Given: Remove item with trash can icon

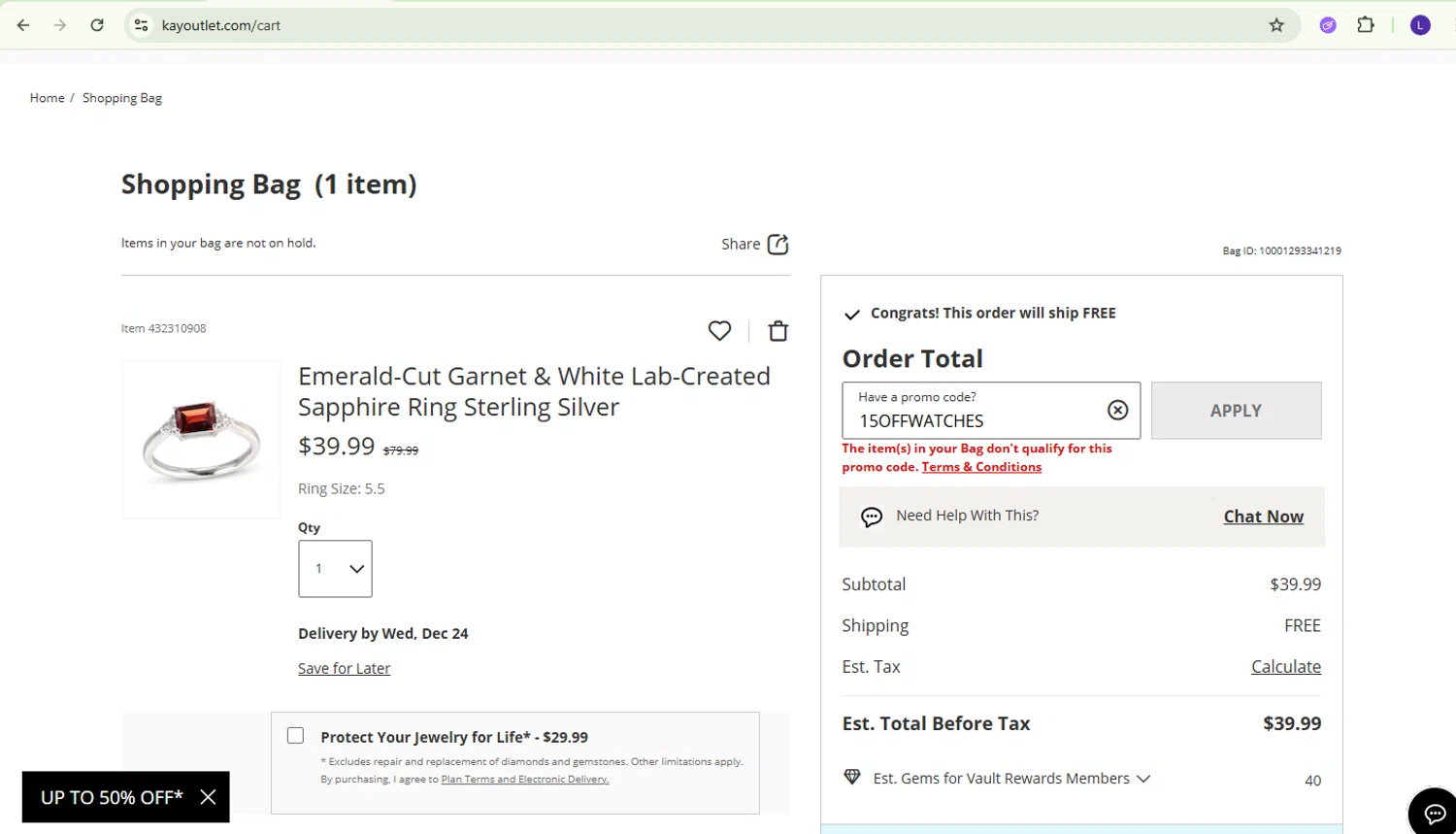Looking at the screenshot, I should pyautogui.click(x=778, y=331).
